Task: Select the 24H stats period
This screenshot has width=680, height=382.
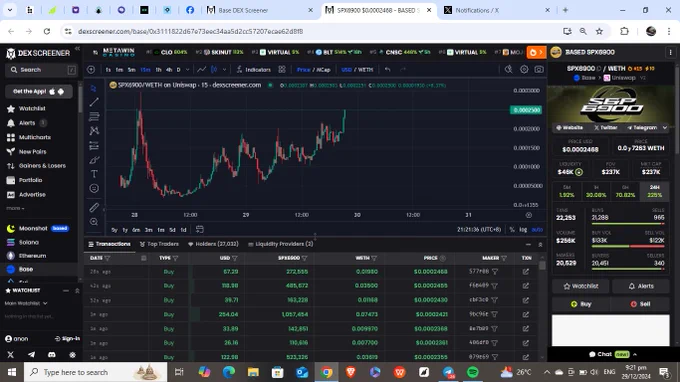Action: click(654, 191)
